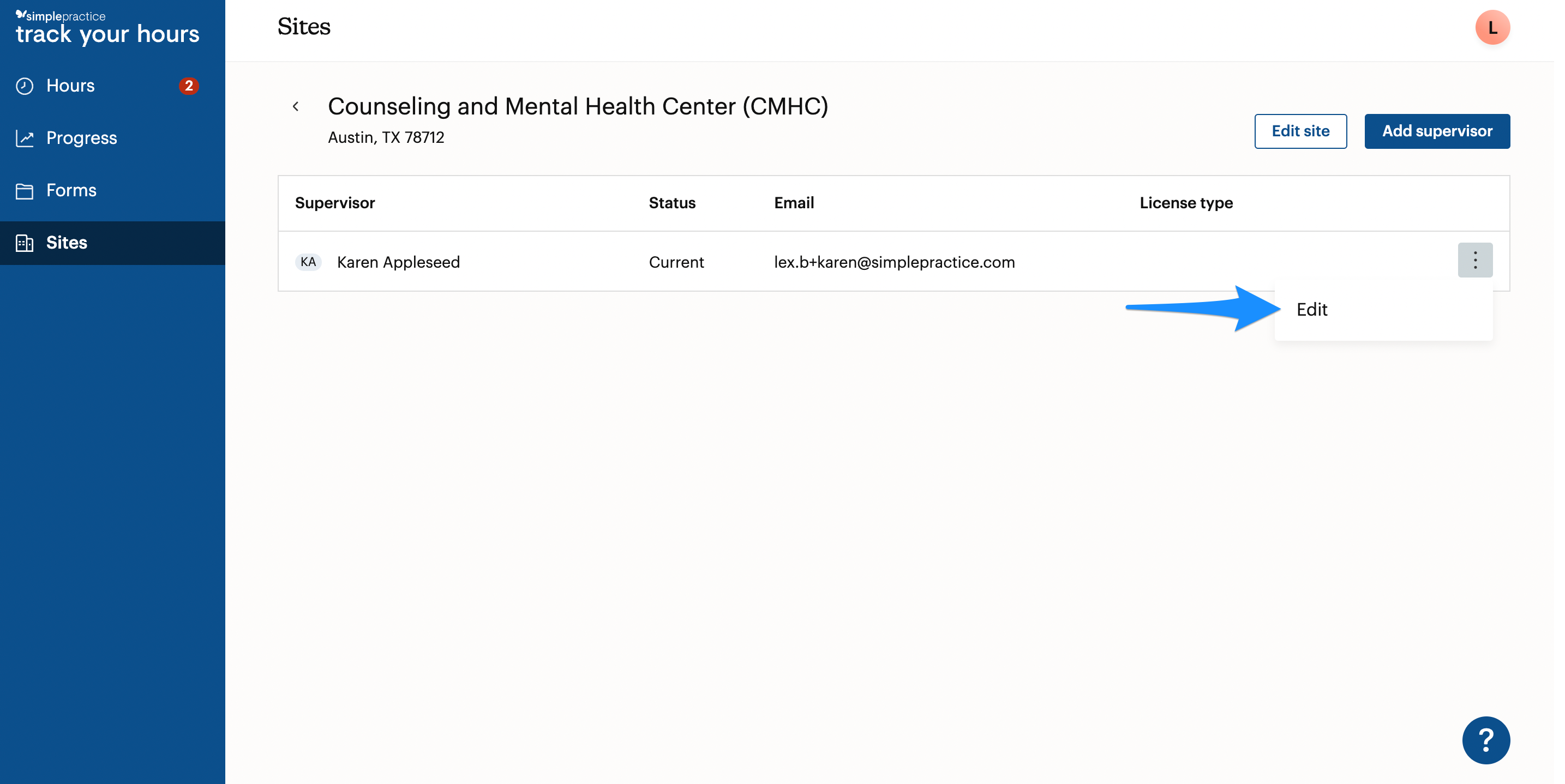Go back using the left chevron
1565x784 pixels.
point(296,107)
